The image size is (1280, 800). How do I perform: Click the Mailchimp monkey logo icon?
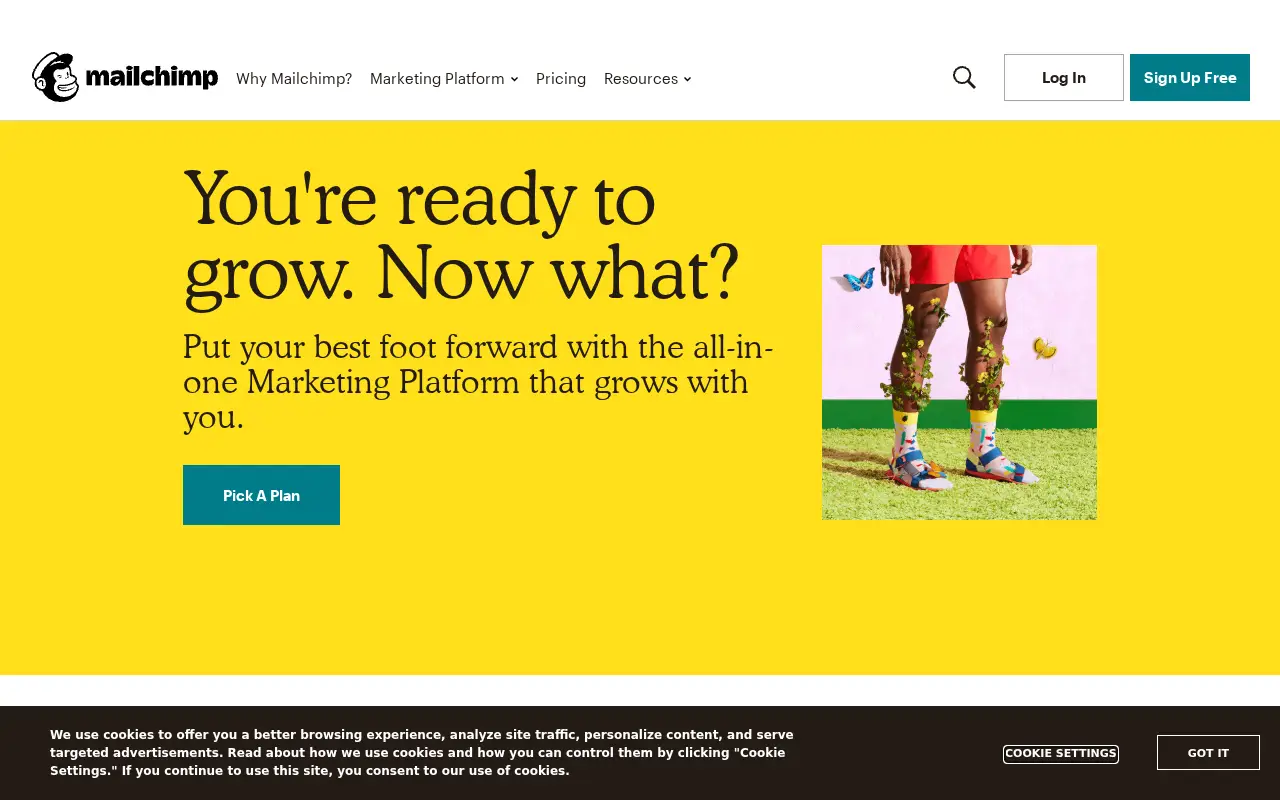[x=55, y=77]
